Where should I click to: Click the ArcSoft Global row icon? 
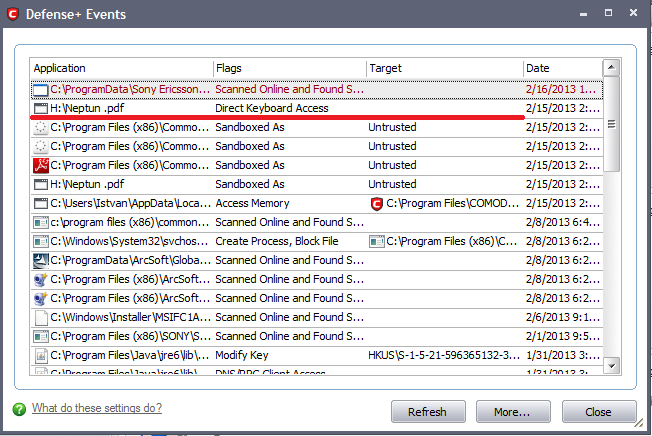tap(41, 260)
